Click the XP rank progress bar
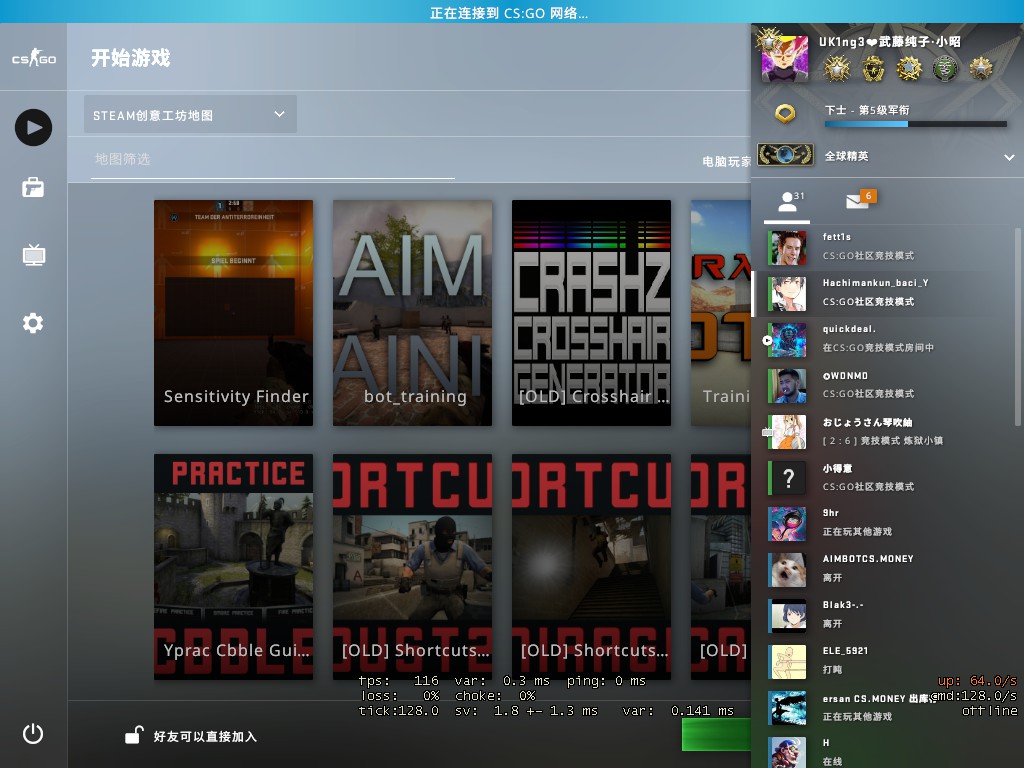Image resolution: width=1024 pixels, height=768 pixels. 916,123
